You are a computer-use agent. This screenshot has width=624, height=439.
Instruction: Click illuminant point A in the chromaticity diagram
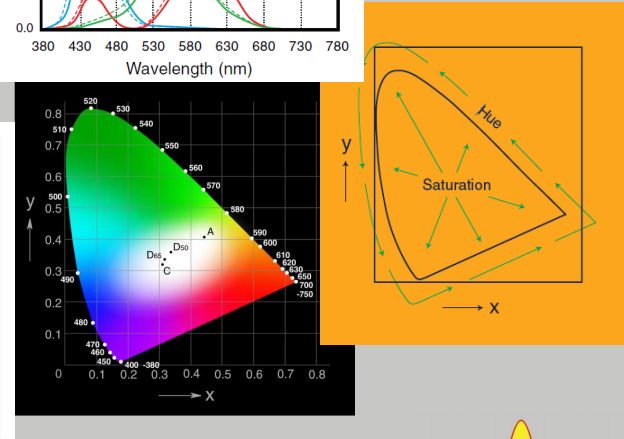(x=205, y=237)
